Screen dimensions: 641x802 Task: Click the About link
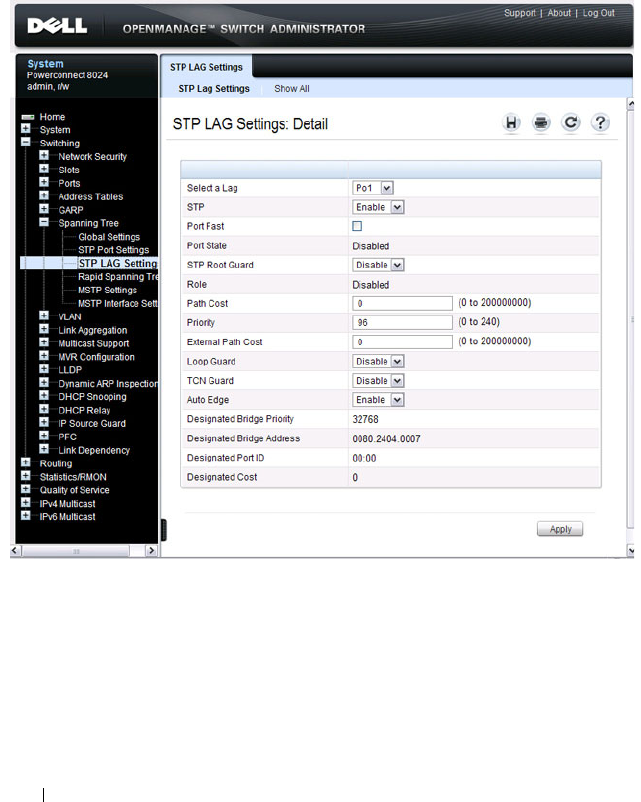coord(559,13)
